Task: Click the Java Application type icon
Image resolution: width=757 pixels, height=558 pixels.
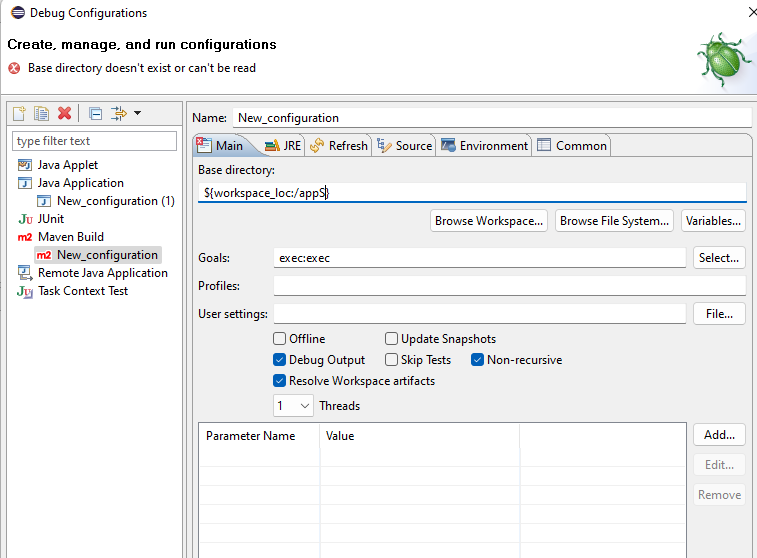Action: coord(25,183)
